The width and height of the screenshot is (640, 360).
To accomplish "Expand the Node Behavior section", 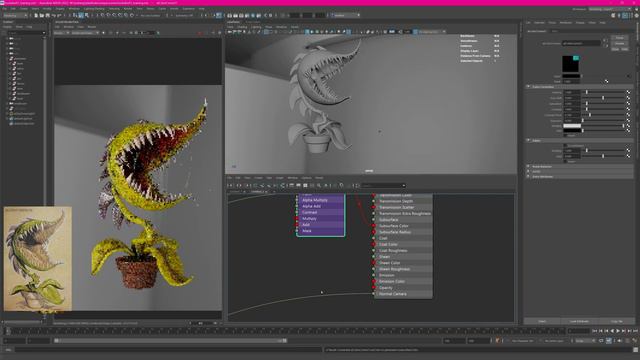I will pos(528,166).
